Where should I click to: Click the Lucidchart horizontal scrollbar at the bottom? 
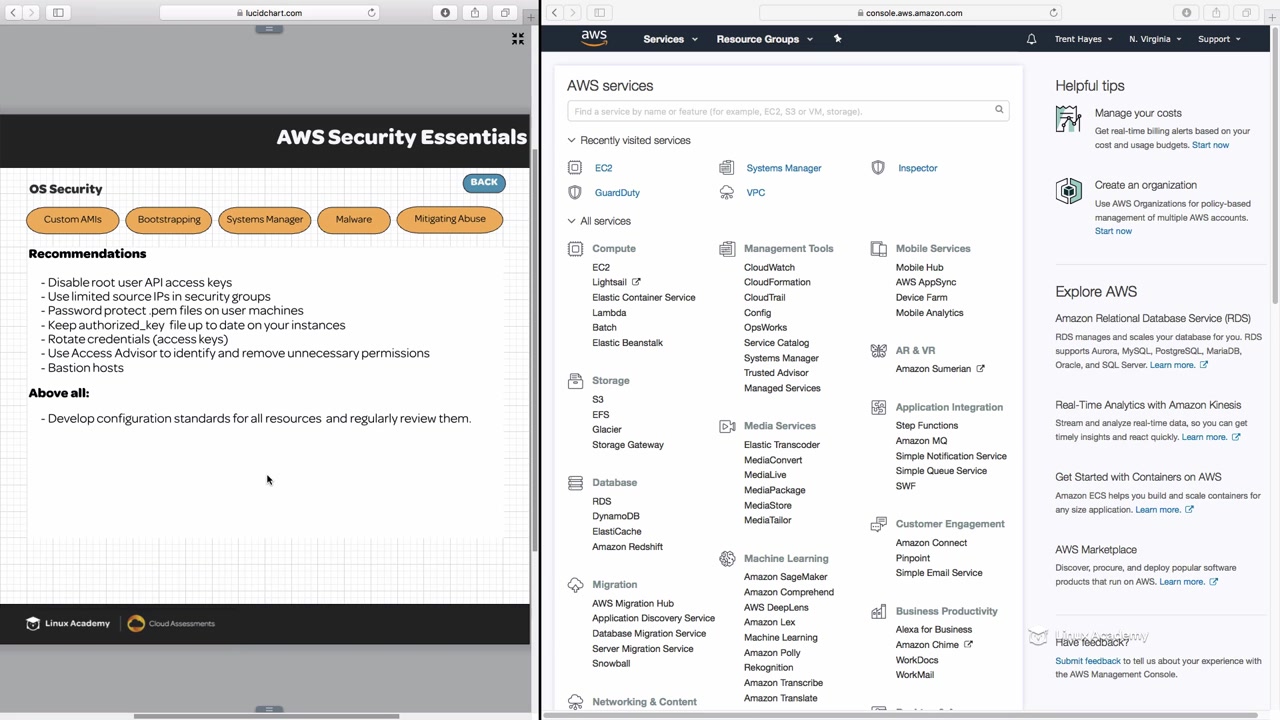[x=266, y=716]
